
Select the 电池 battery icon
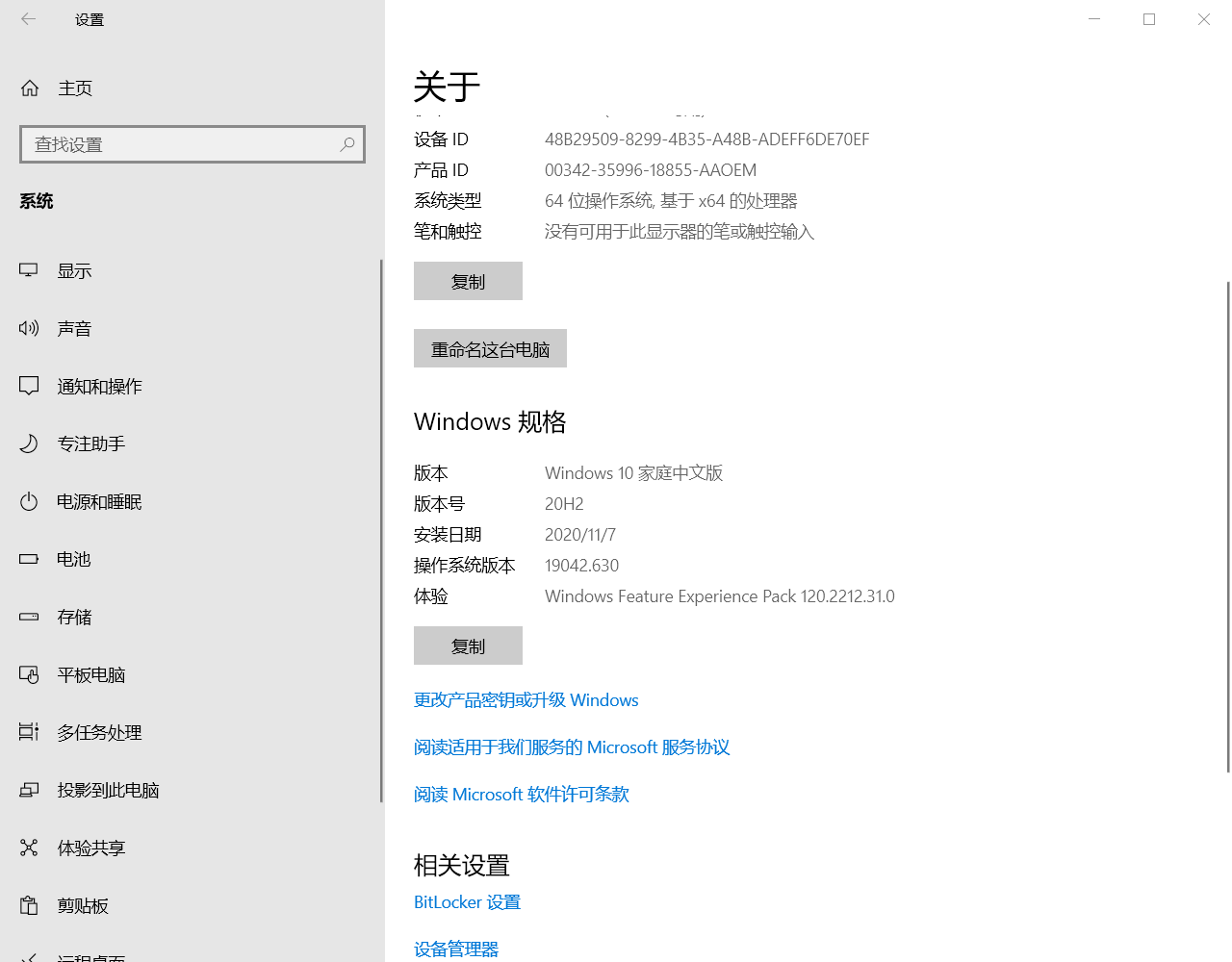(x=29, y=559)
